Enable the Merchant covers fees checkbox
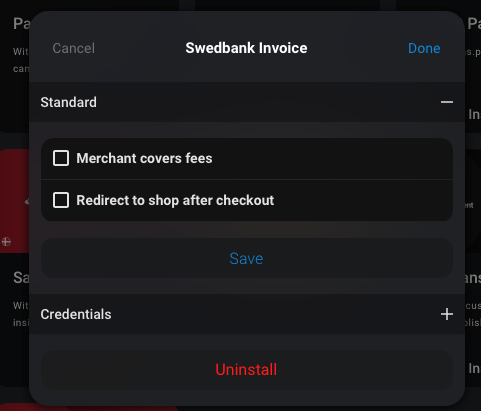481x411 pixels. click(x=61, y=158)
